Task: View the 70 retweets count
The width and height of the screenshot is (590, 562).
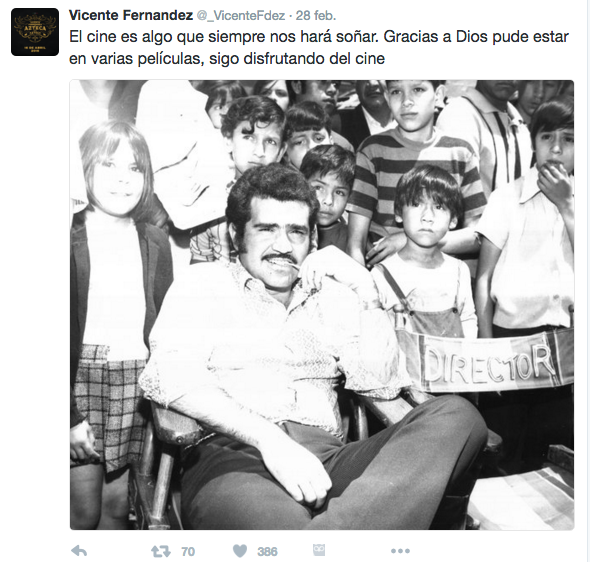Action: point(188,551)
